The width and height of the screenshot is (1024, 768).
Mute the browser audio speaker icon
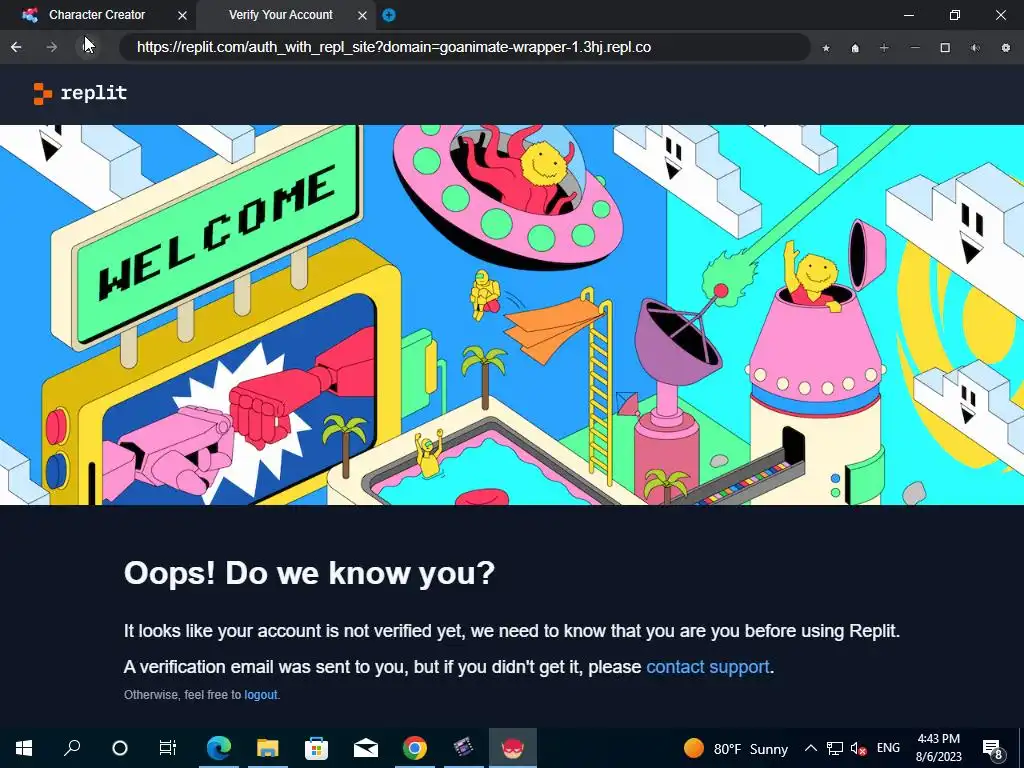(x=975, y=48)
